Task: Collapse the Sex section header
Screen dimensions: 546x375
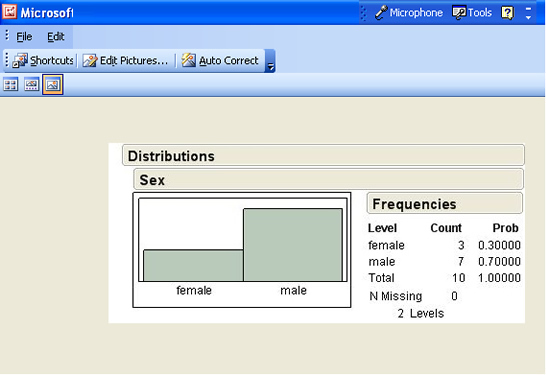Action: 328,179
